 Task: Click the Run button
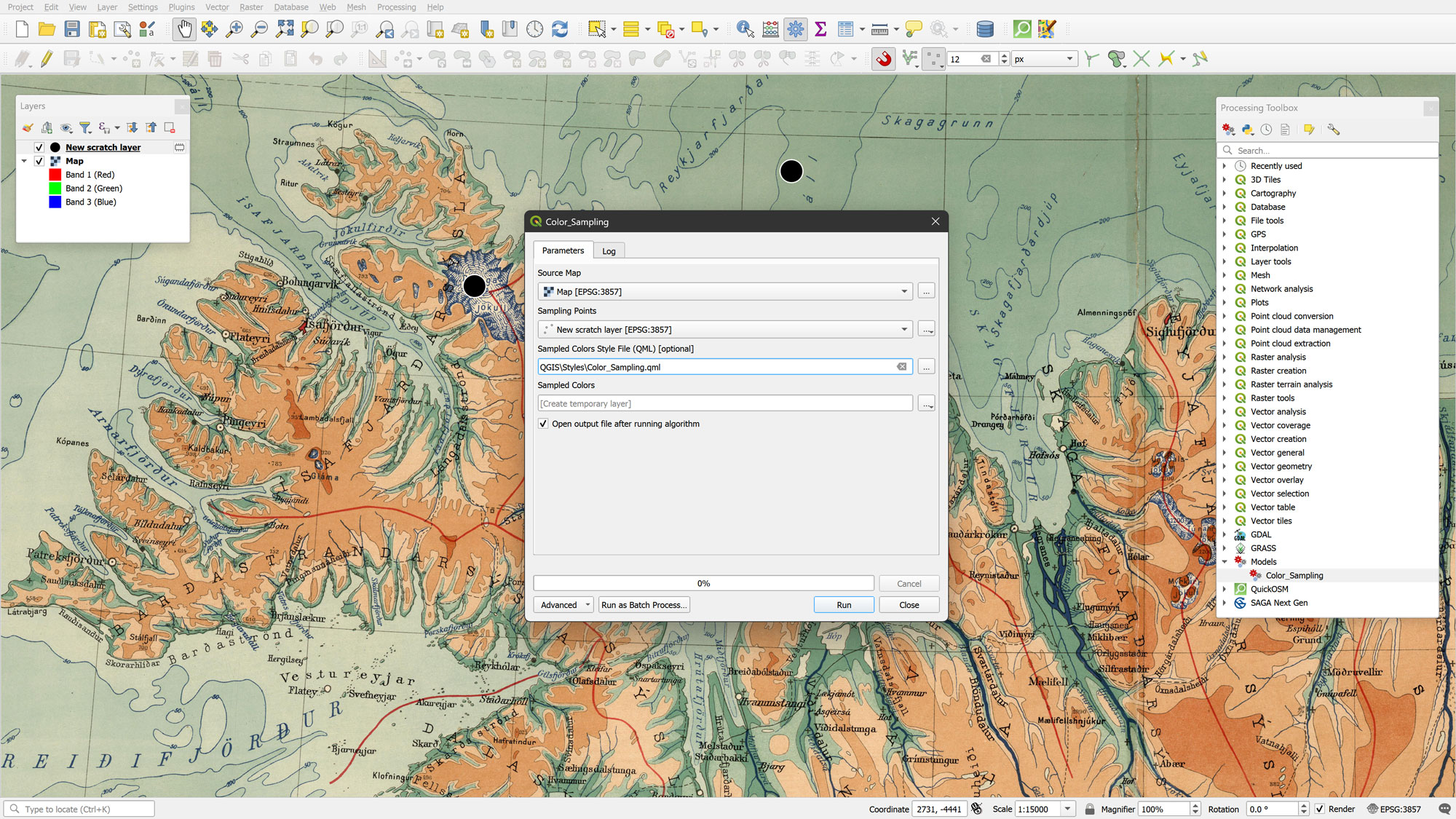(844, 605)
